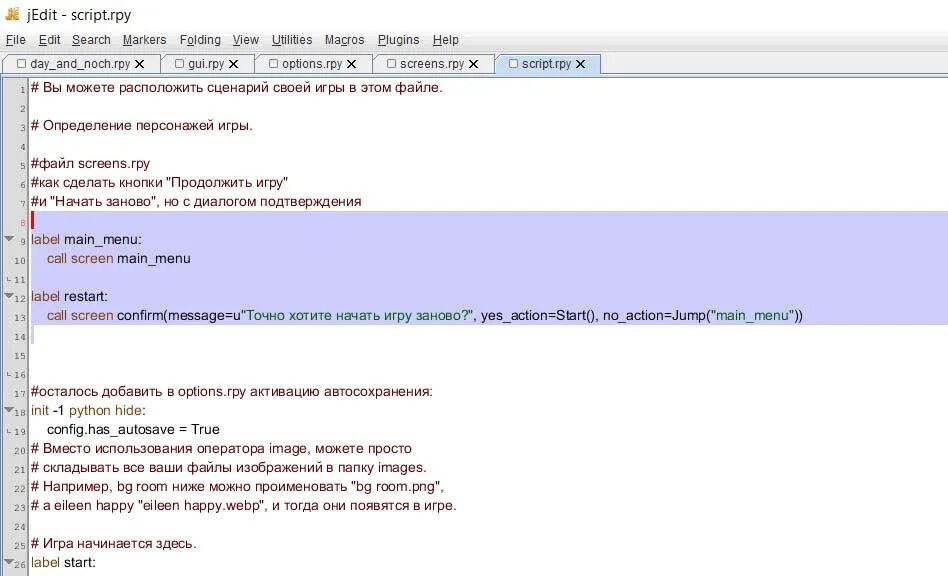The image size is (948, 576).
Task: Click the text 'config.has_autosave = True'
Action: [133, 430]
